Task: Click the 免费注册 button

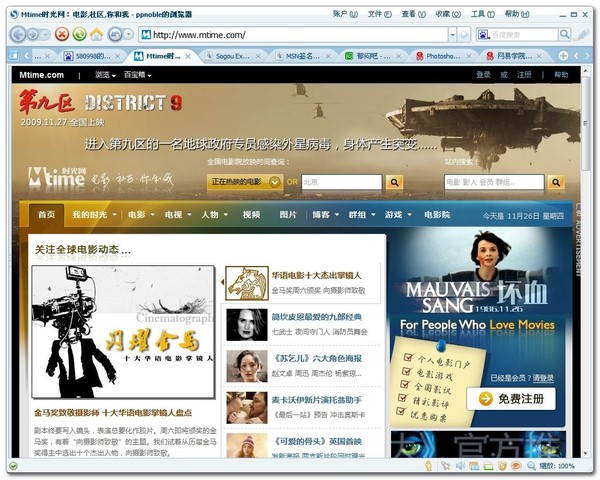Action: click(511, 399)
